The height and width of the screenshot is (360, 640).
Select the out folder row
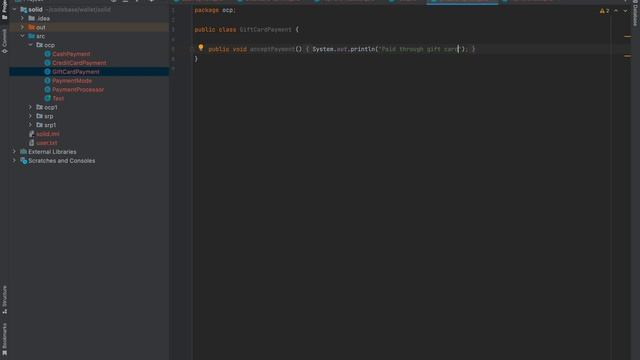pyautogui.click(x=89, y=27)
